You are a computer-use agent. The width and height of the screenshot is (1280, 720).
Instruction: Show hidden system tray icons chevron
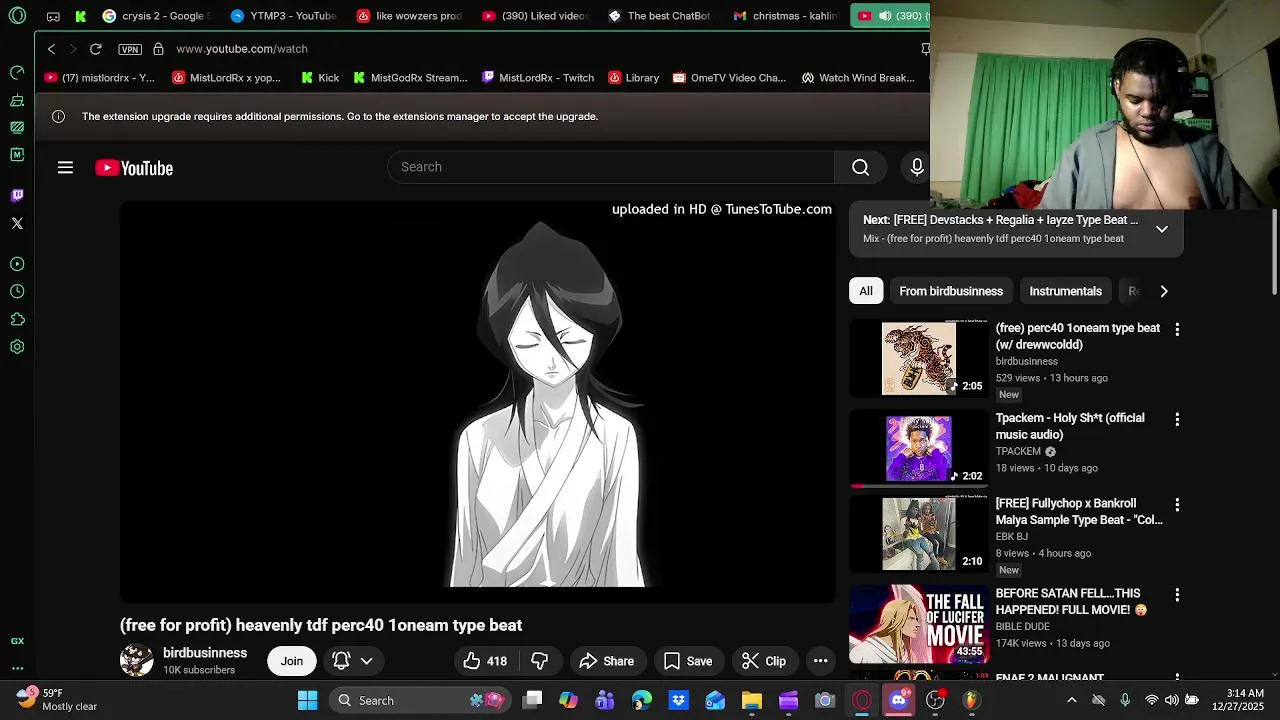point(1072,700)
